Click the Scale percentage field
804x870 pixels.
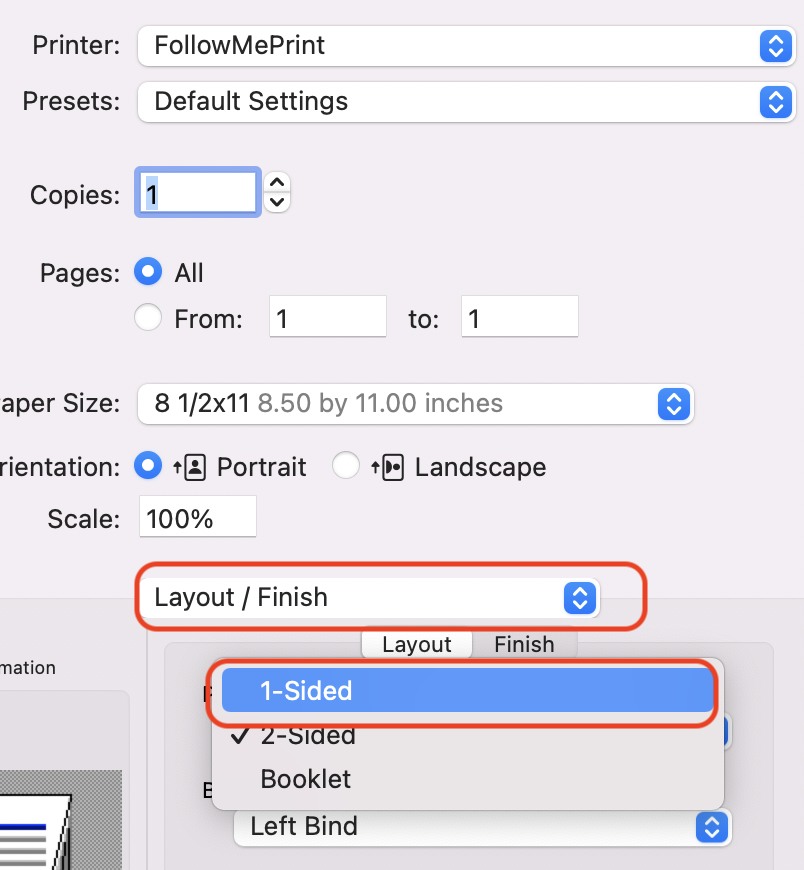point(198,519)
